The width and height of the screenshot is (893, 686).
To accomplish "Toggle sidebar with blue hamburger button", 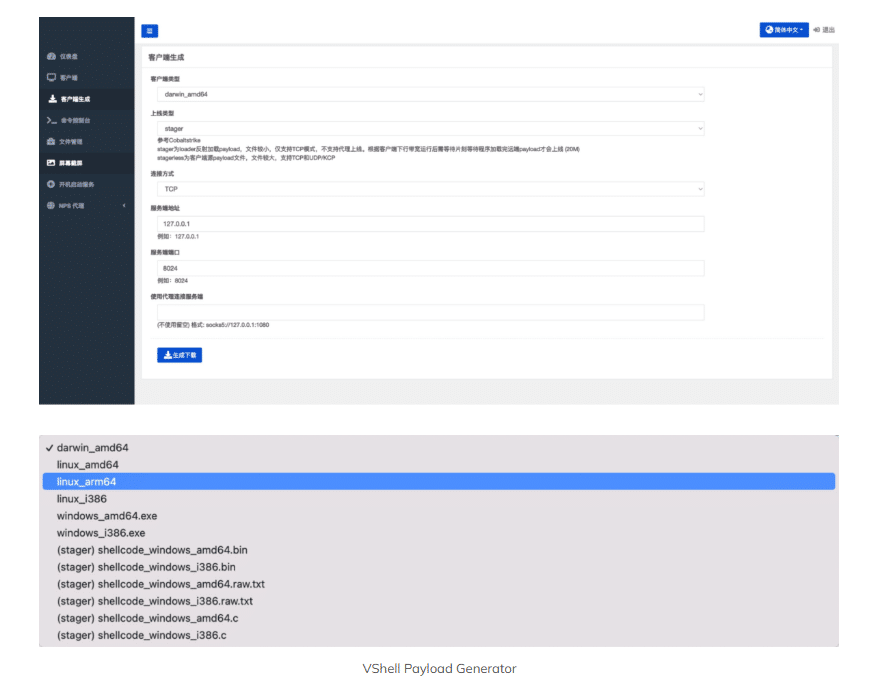I will pyautogui.click(x=150, y=31).
